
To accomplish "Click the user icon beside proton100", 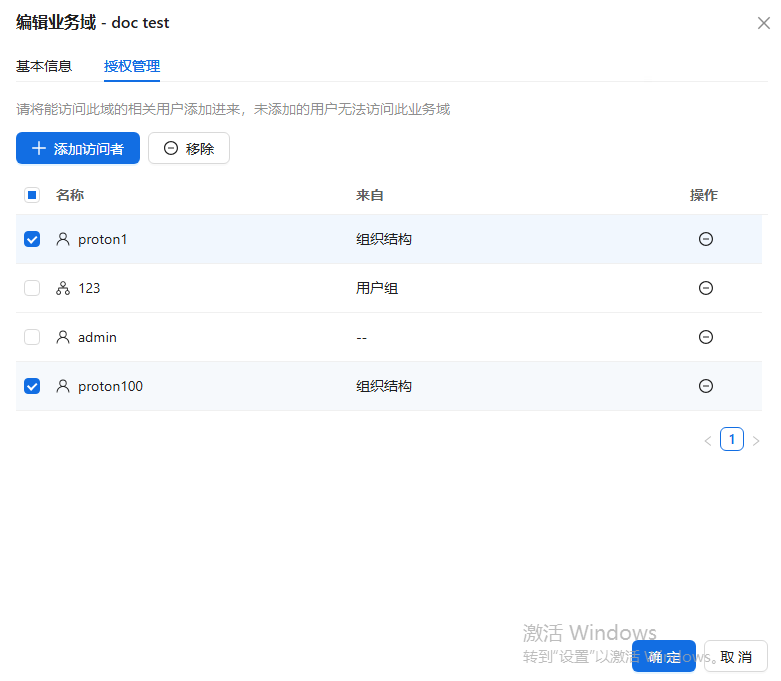I will [x=63, y=386].
